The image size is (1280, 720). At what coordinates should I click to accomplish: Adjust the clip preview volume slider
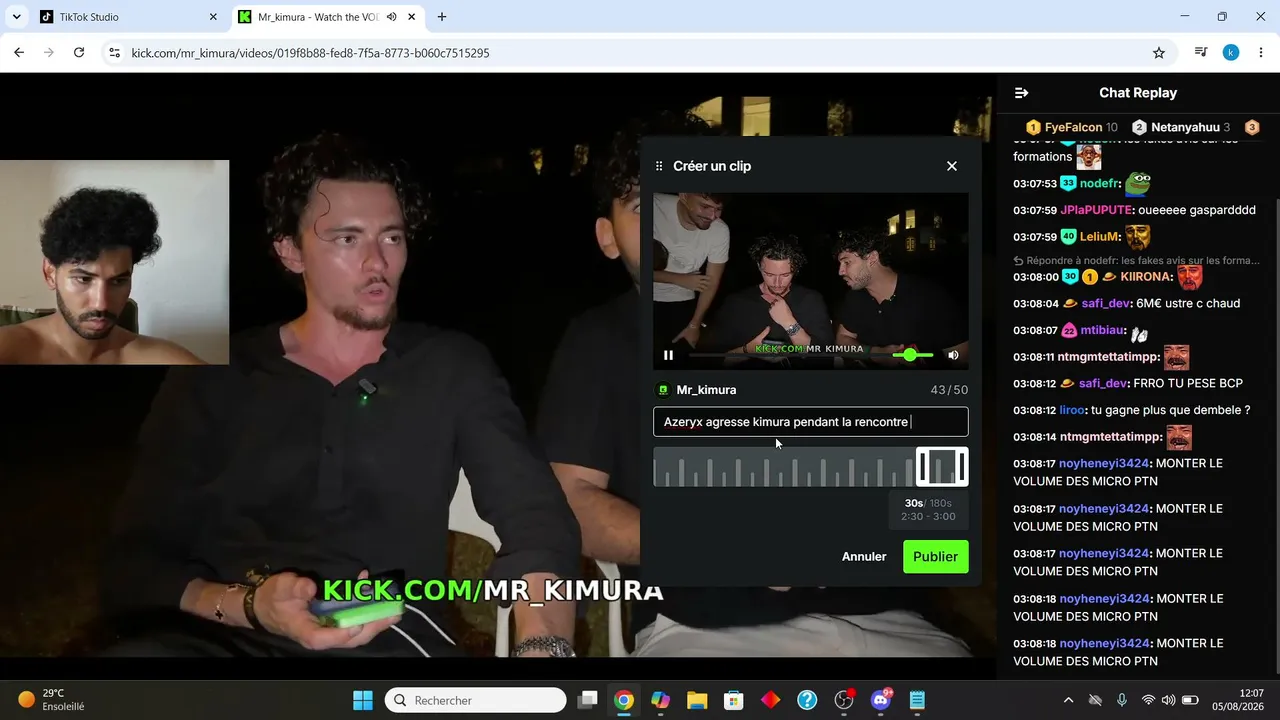[913, 355]
